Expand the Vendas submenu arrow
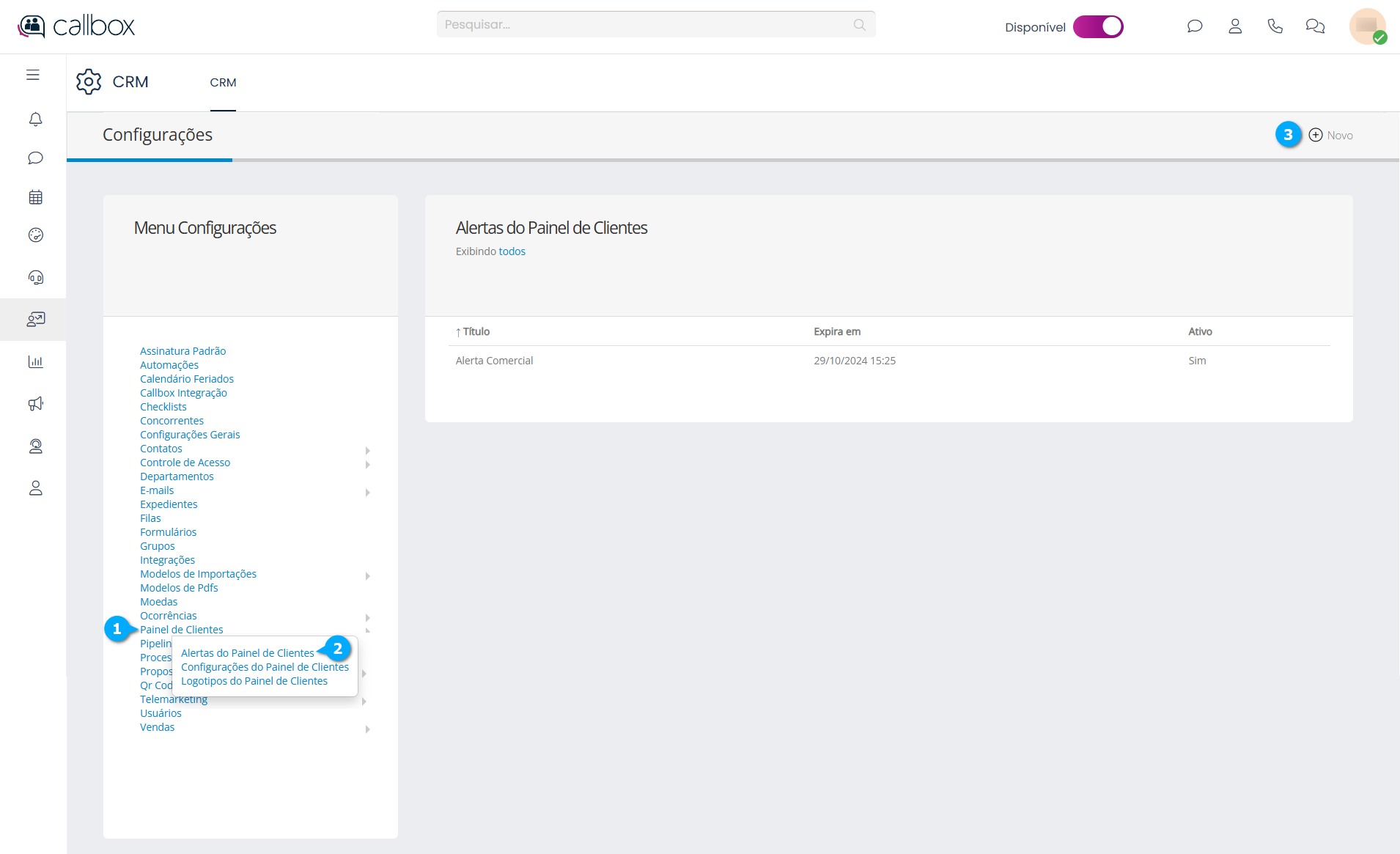The width and height of the screenshot is (1400, 854). pos(367,729)
